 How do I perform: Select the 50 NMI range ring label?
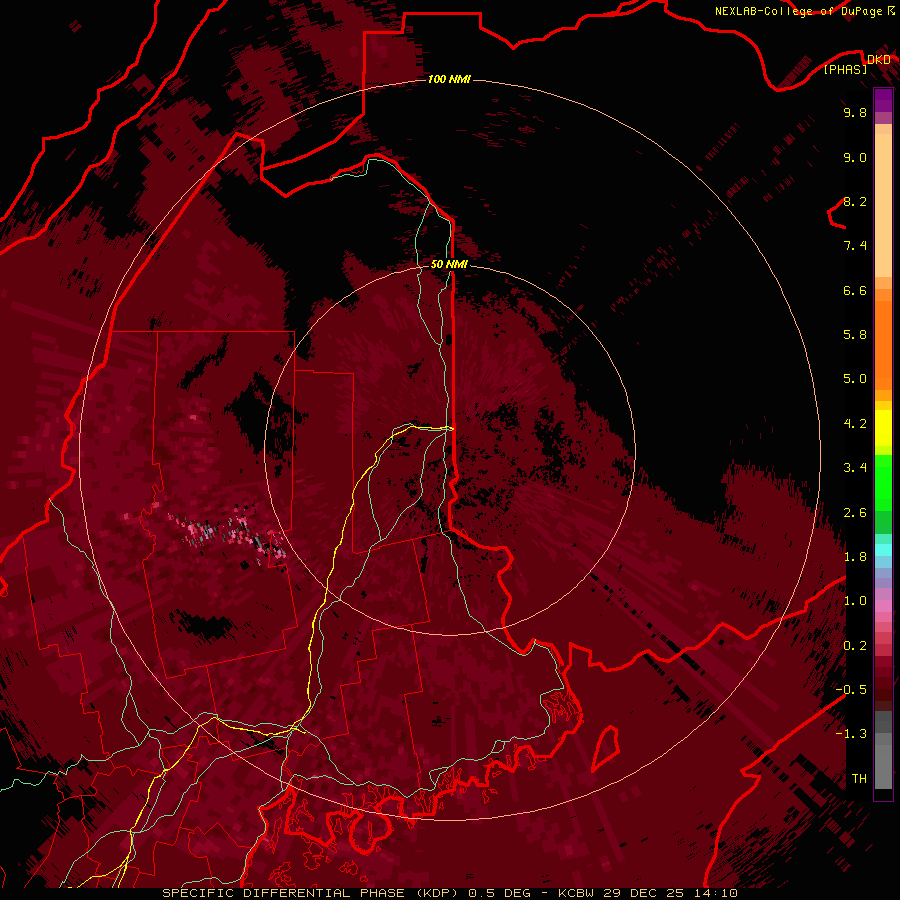click(x=449, y=264)
